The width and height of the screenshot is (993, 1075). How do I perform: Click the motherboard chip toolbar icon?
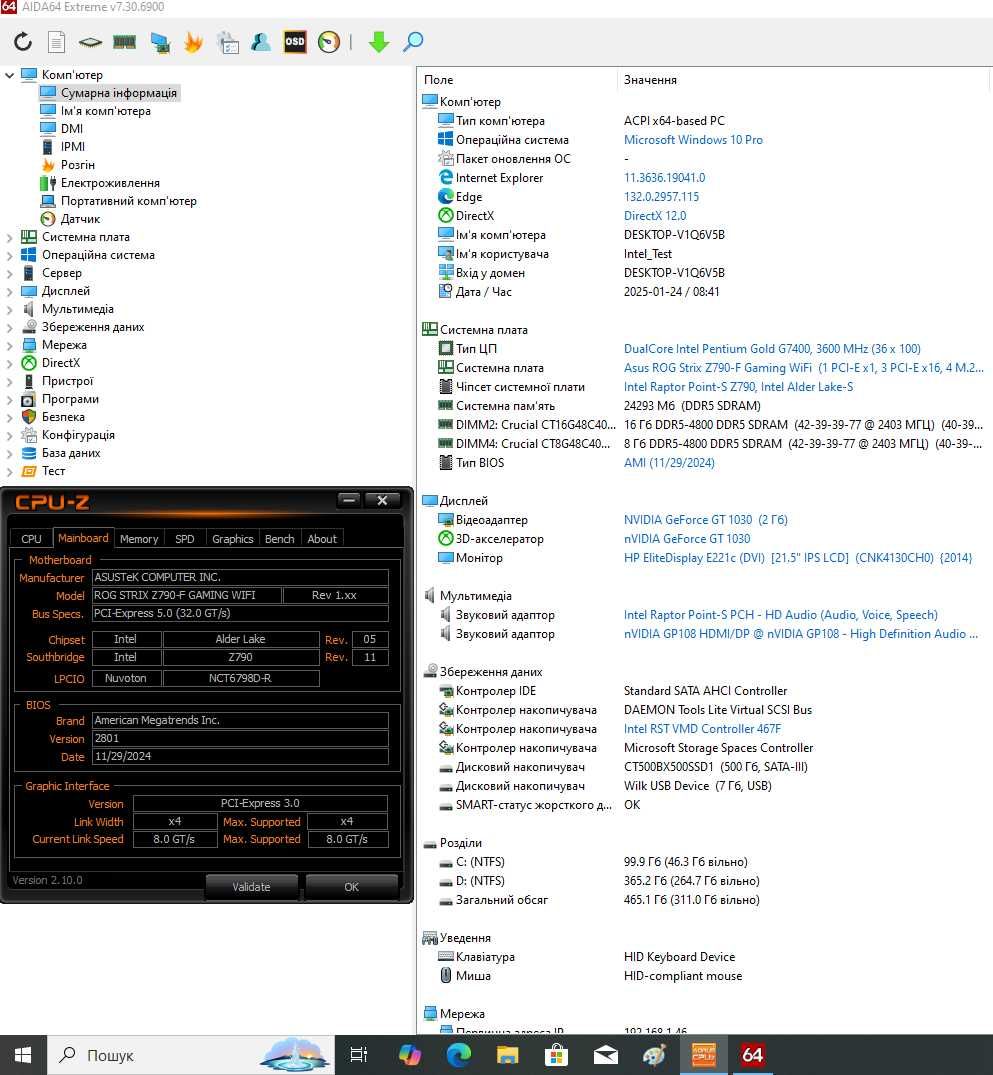(91, 43)
